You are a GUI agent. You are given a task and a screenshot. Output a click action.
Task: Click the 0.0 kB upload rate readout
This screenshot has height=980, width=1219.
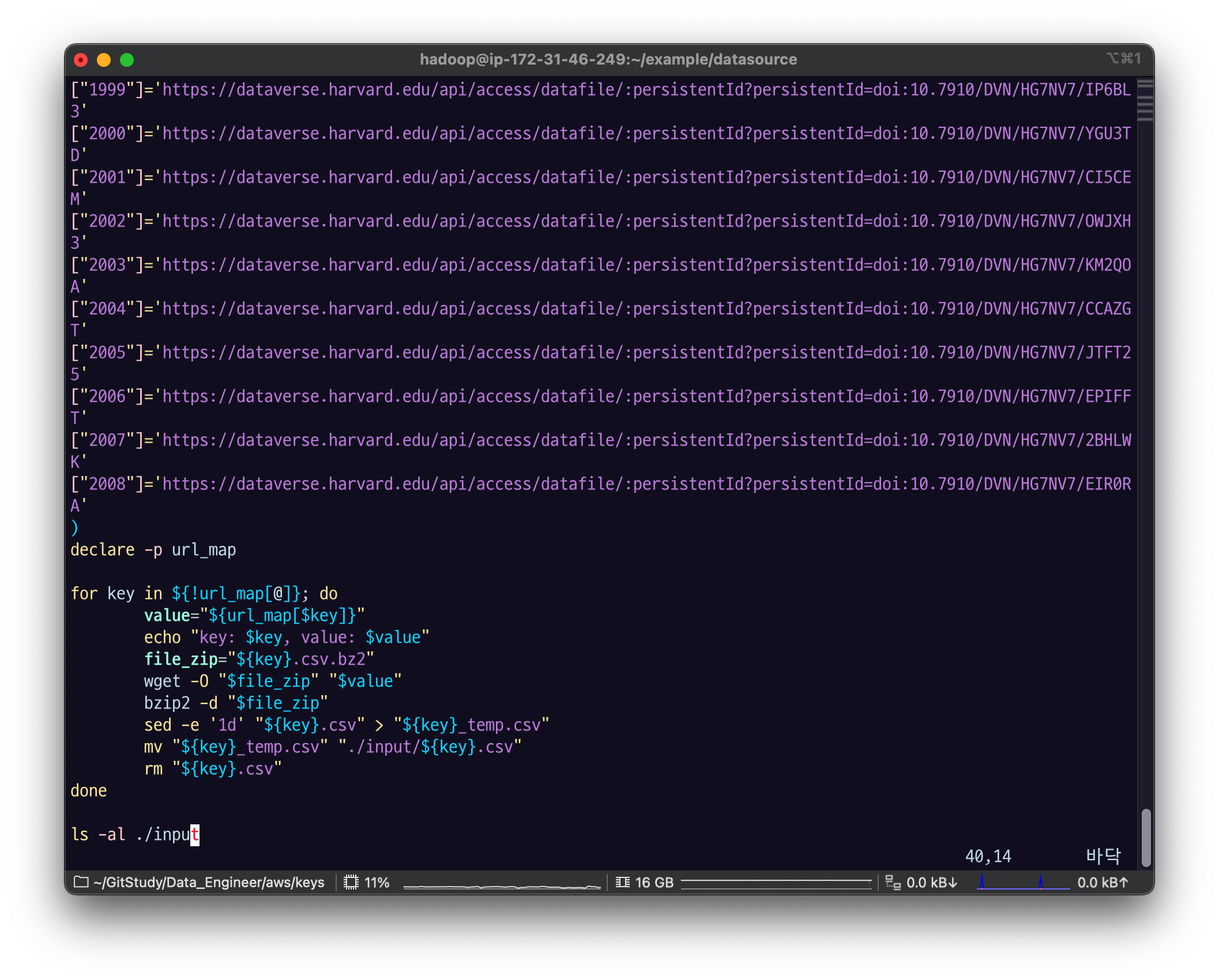pyautogui.click(x=1102, y=883)
